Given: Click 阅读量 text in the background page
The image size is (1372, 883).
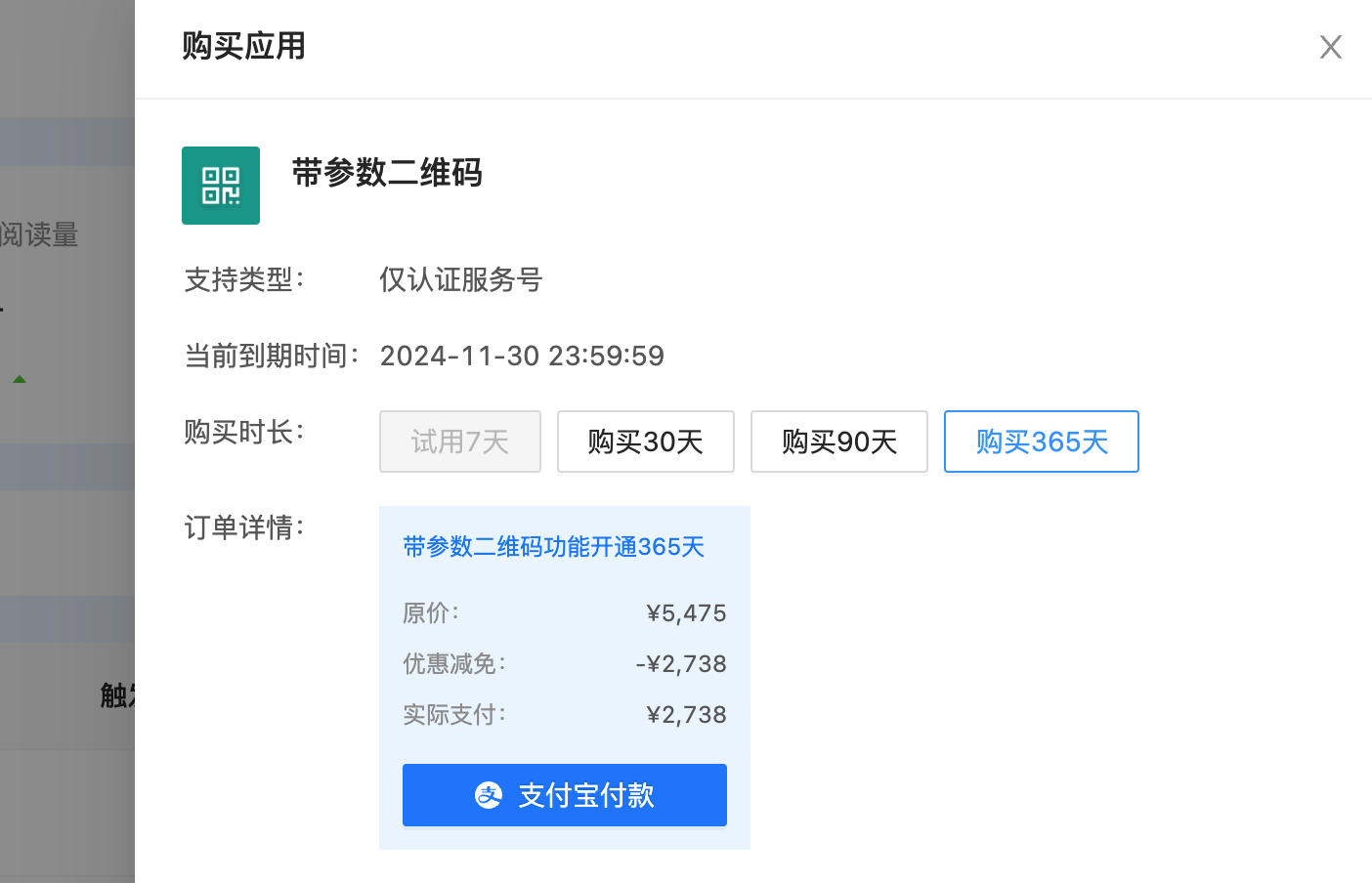Looking at the screenshot, I should (39, 234).
